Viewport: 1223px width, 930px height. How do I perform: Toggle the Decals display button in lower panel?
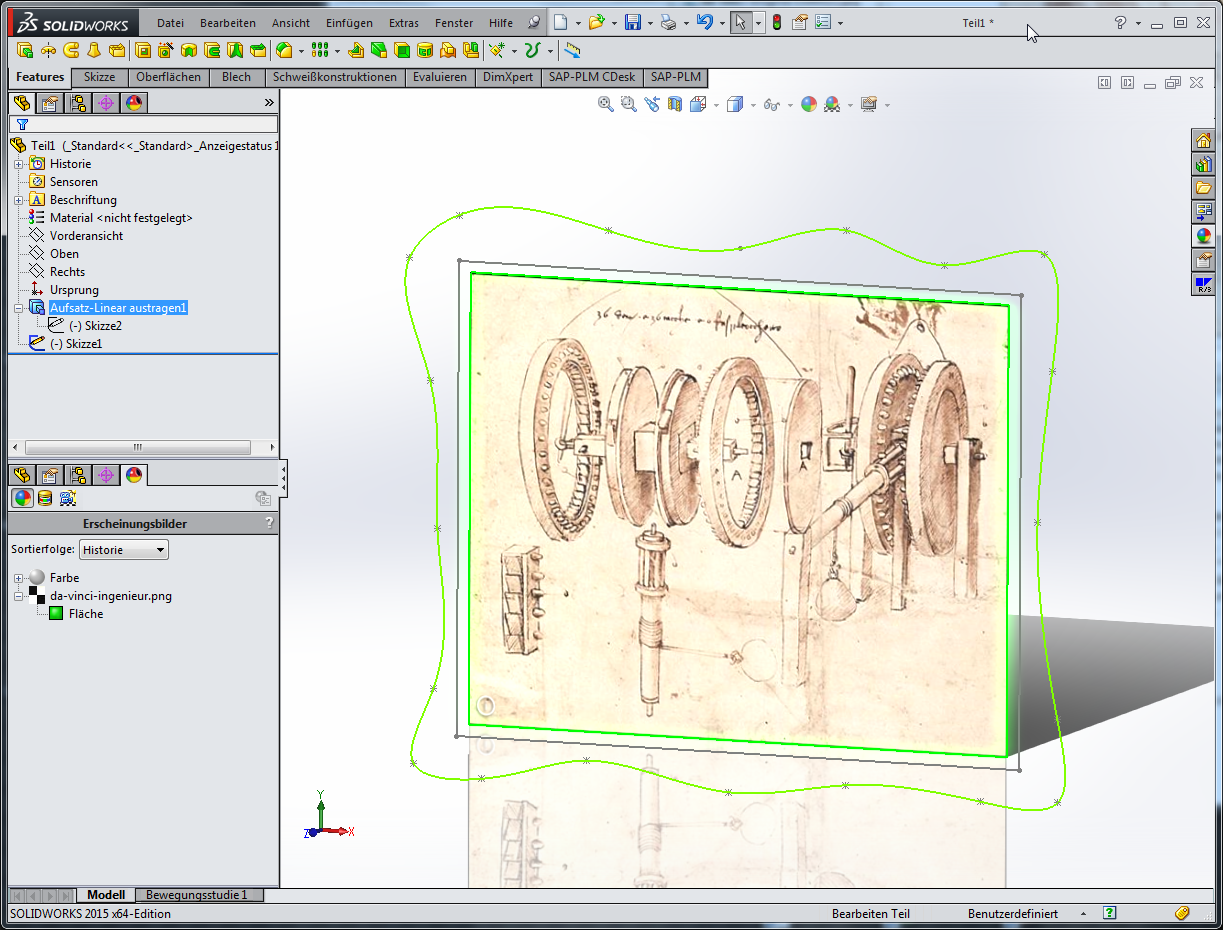[44, 498]
